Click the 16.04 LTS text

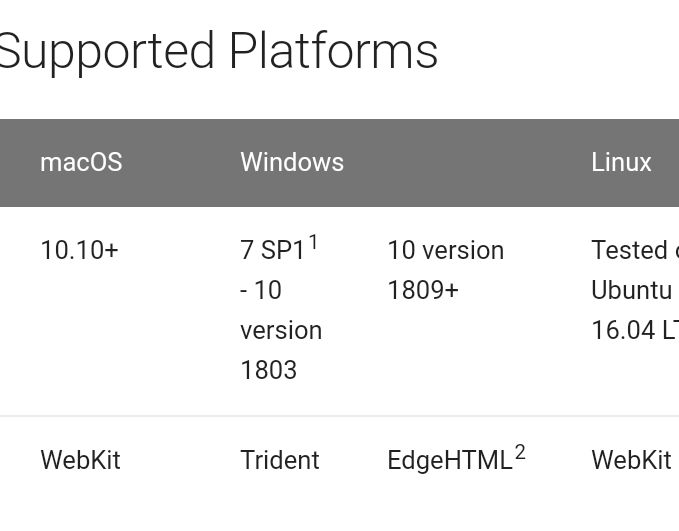[x=635, y=330]
